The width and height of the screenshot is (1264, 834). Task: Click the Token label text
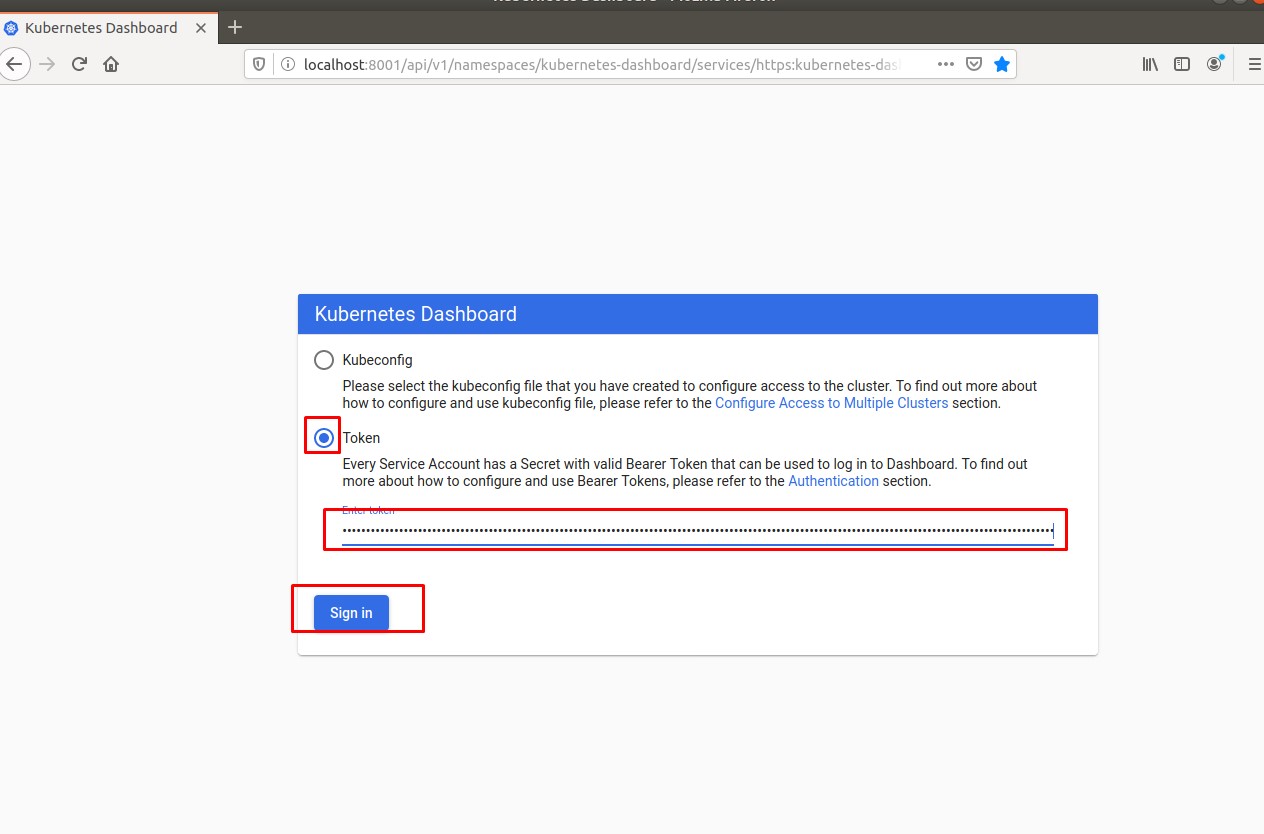click(362, 438)
